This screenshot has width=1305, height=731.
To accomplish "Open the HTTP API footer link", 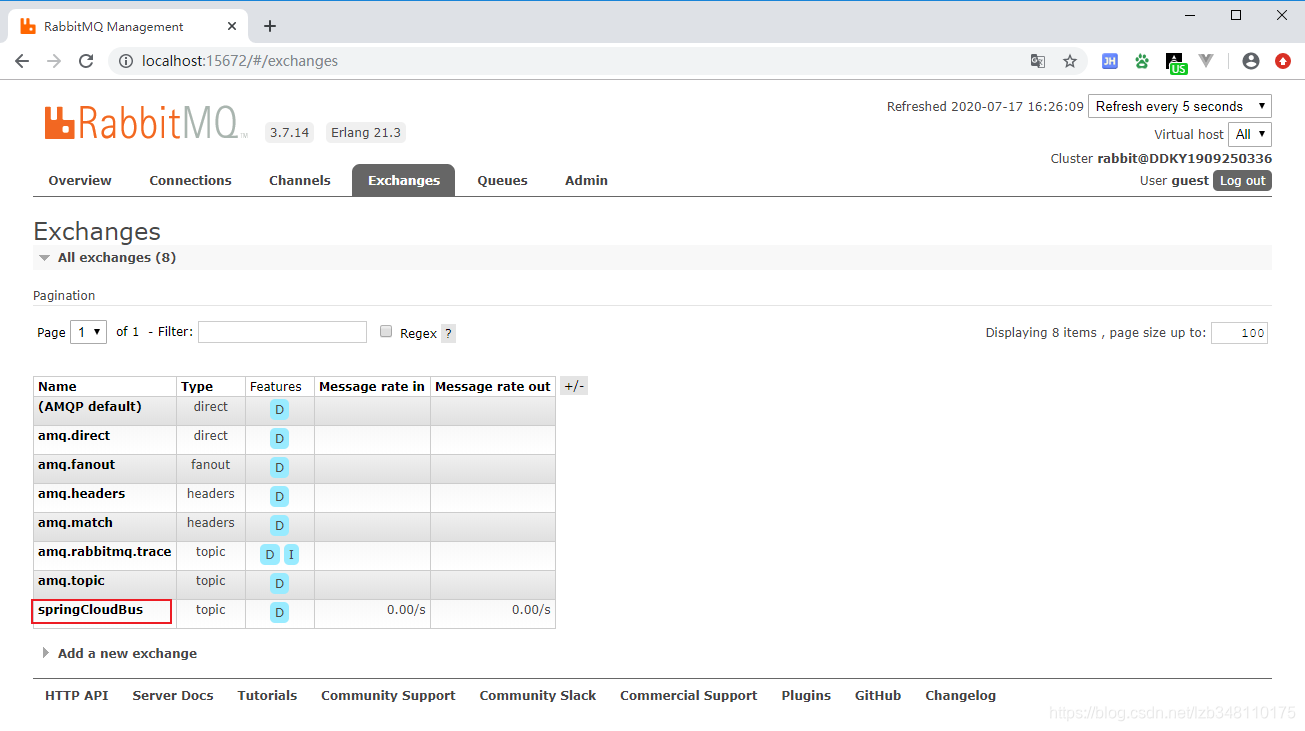I will (x=76, y=695).
